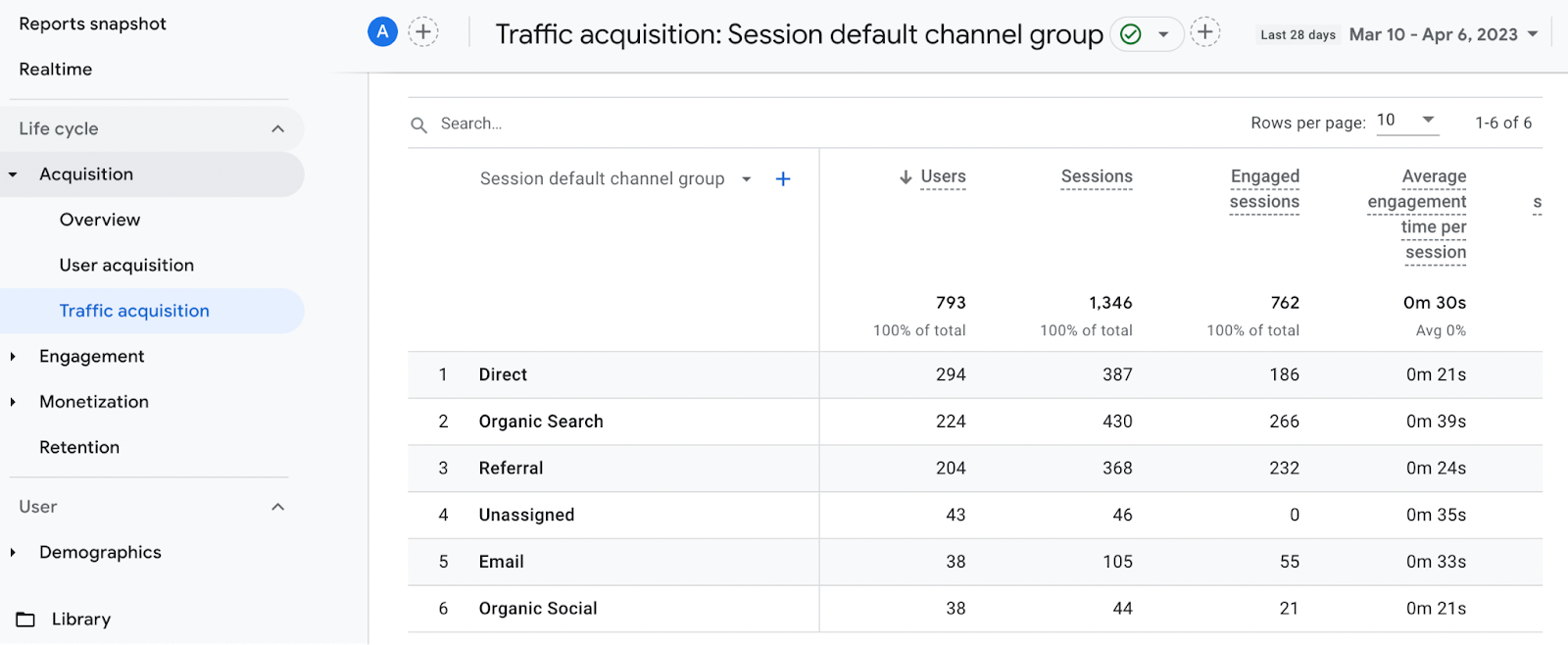Add a comparison with the plus circle beside avatar
Viewport: 1568px width, 645px height.
click(x=423, y=32)
